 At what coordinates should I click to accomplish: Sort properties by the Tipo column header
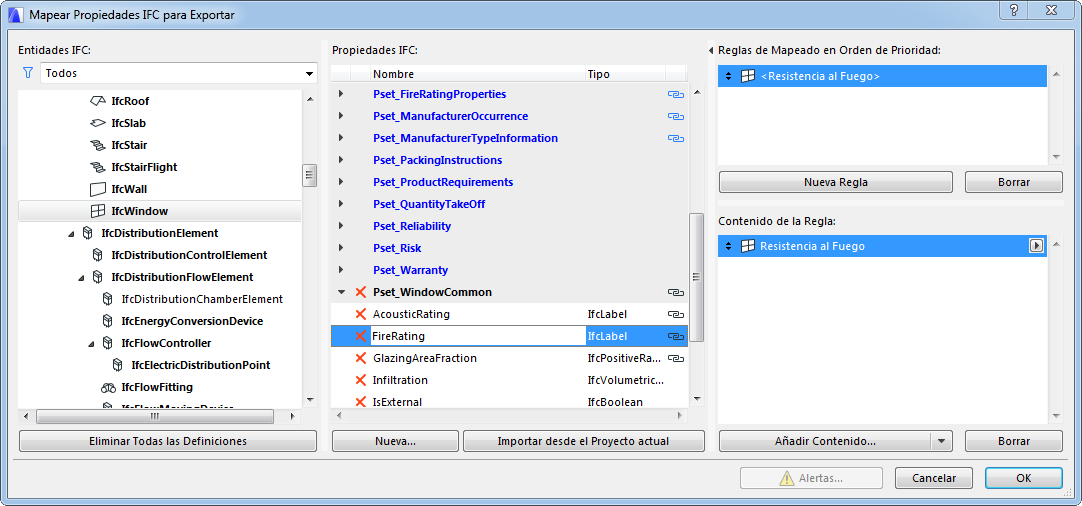point(625,74)
